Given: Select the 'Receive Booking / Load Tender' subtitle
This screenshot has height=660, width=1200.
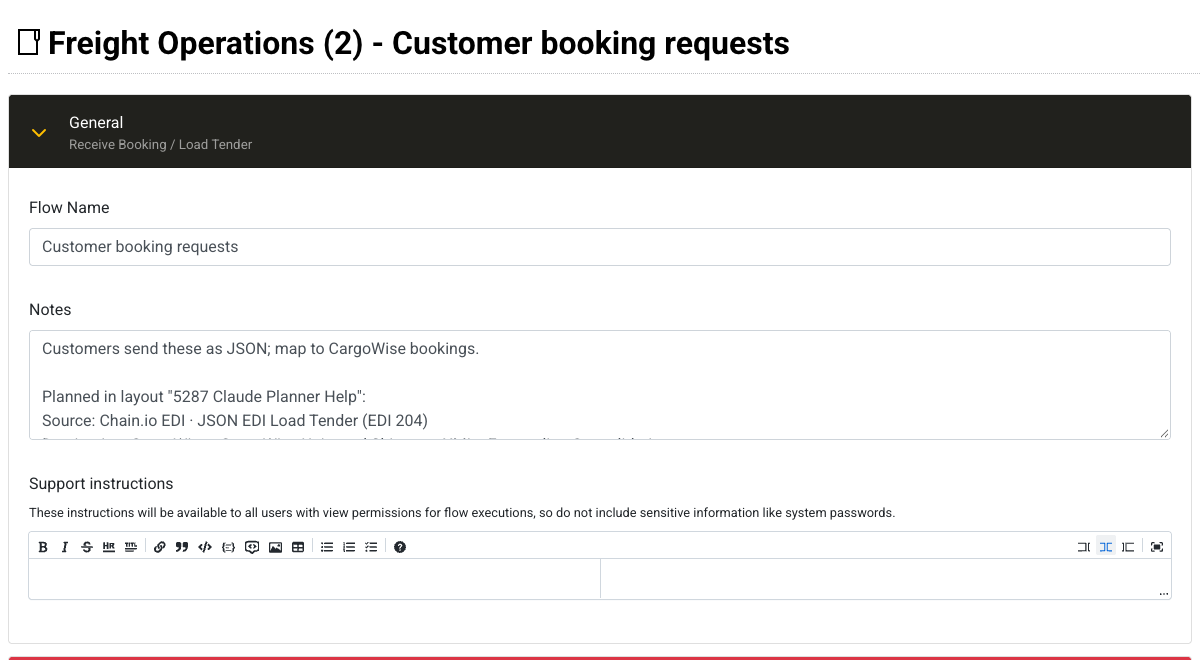Looking at the screenshot, I should tap(160, 145).
